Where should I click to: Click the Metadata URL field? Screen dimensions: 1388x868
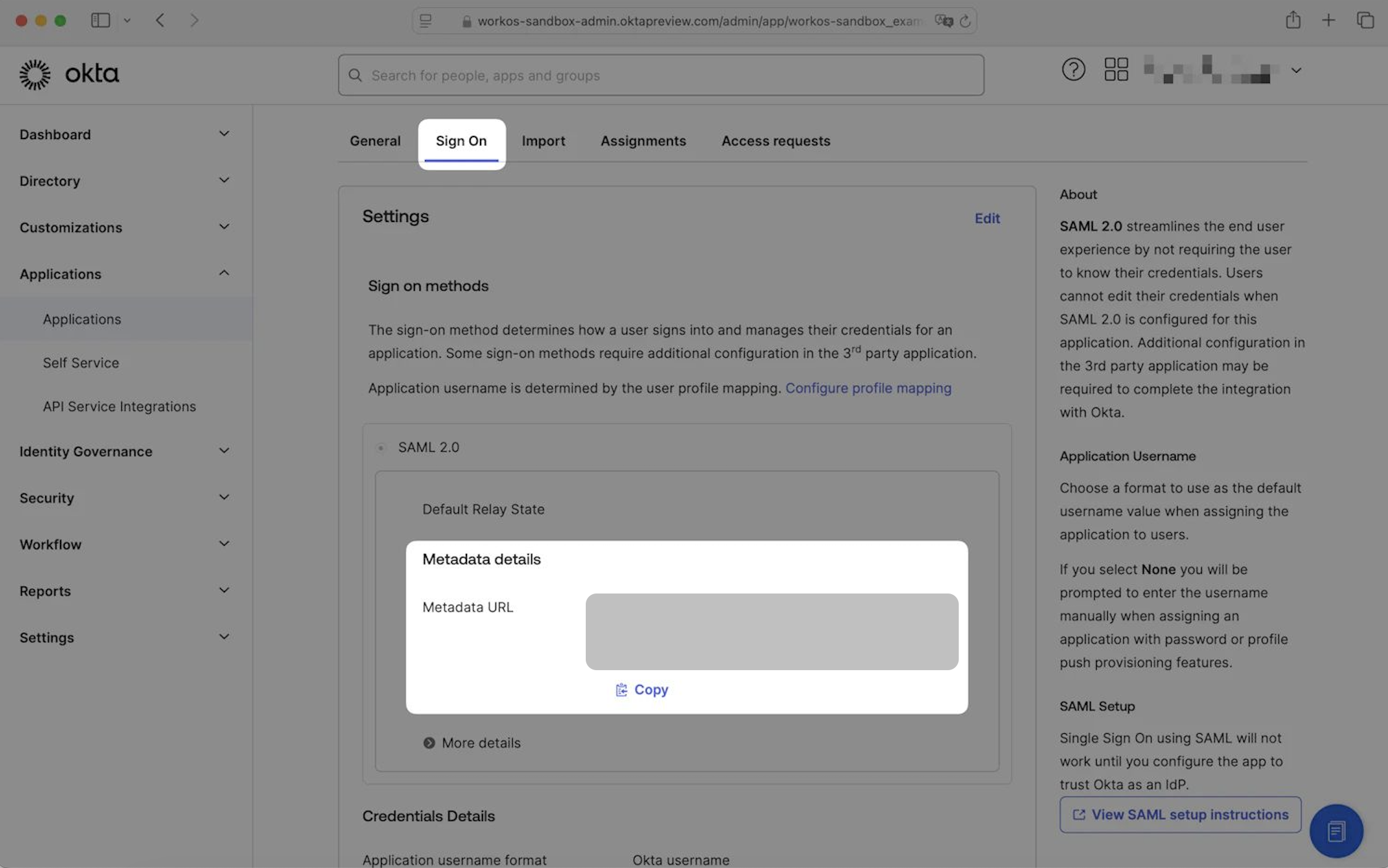(772, 632)
